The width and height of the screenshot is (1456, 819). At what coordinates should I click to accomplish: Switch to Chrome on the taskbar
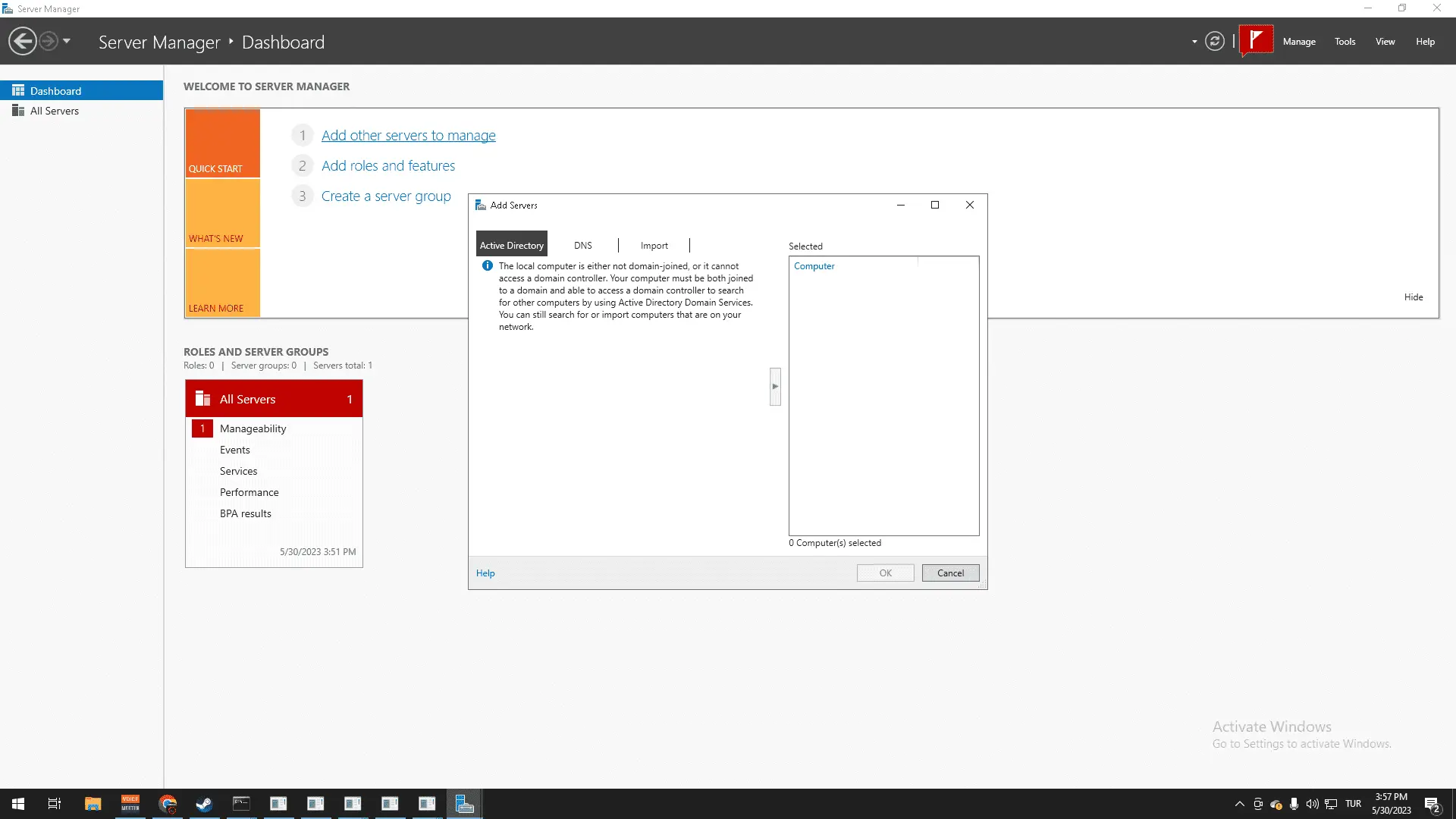click(x=168, y=804)
